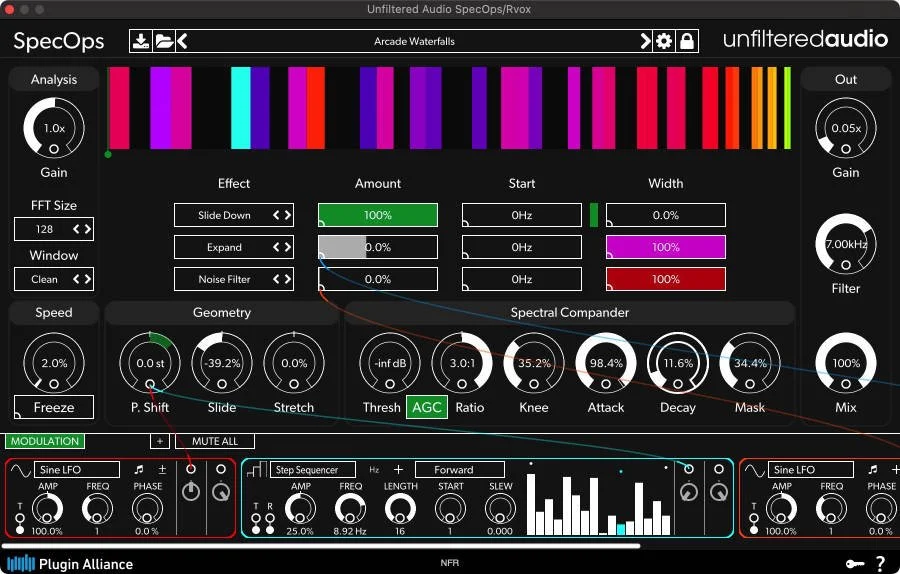Toggle the MODULATION panel button
The image size is (900, 574).
coord(45,441)
